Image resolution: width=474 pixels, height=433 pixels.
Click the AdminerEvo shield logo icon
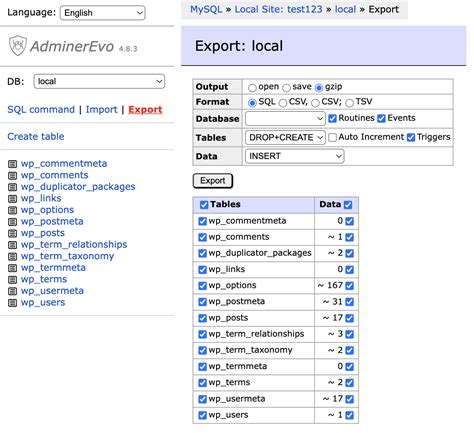[18, 45]
